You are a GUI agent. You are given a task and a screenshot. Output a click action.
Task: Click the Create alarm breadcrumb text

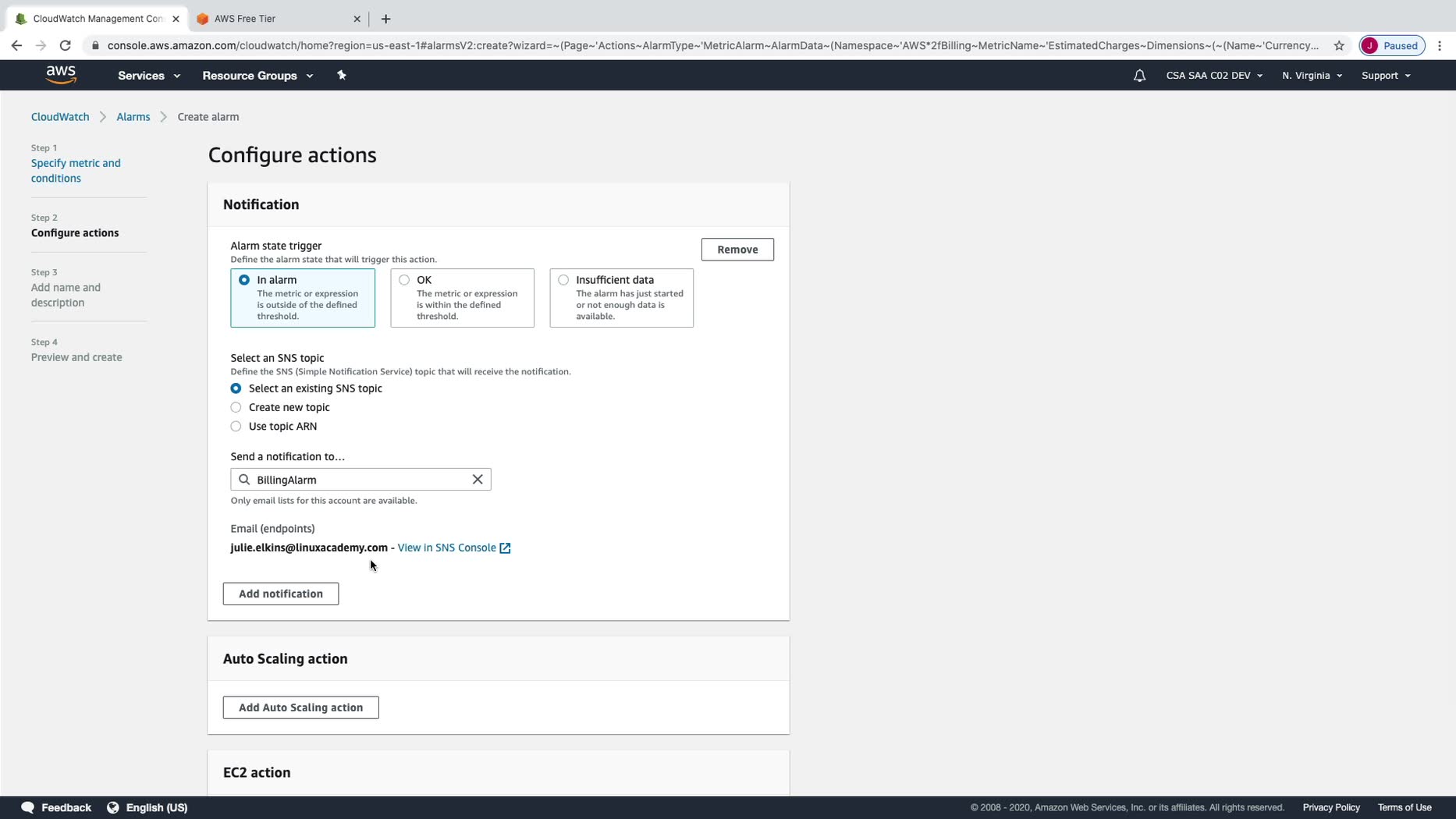[x=208, y=117]
